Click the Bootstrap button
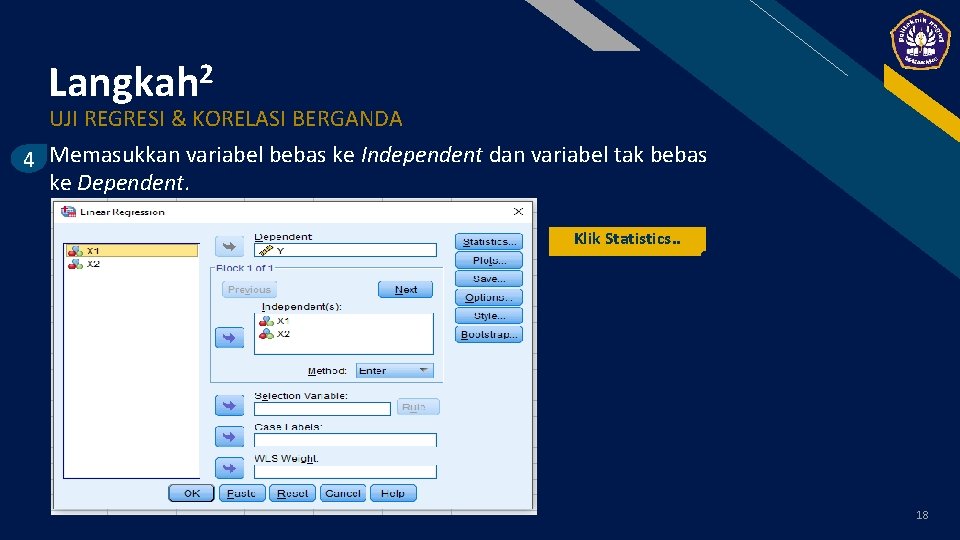 point(489,334)
